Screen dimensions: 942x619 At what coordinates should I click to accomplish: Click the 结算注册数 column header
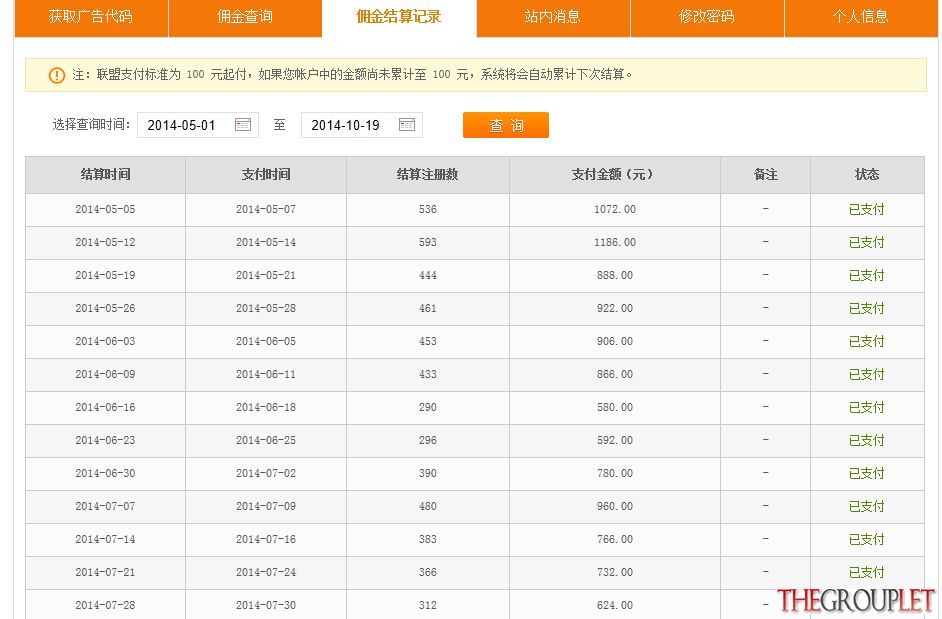coord(428,175)
